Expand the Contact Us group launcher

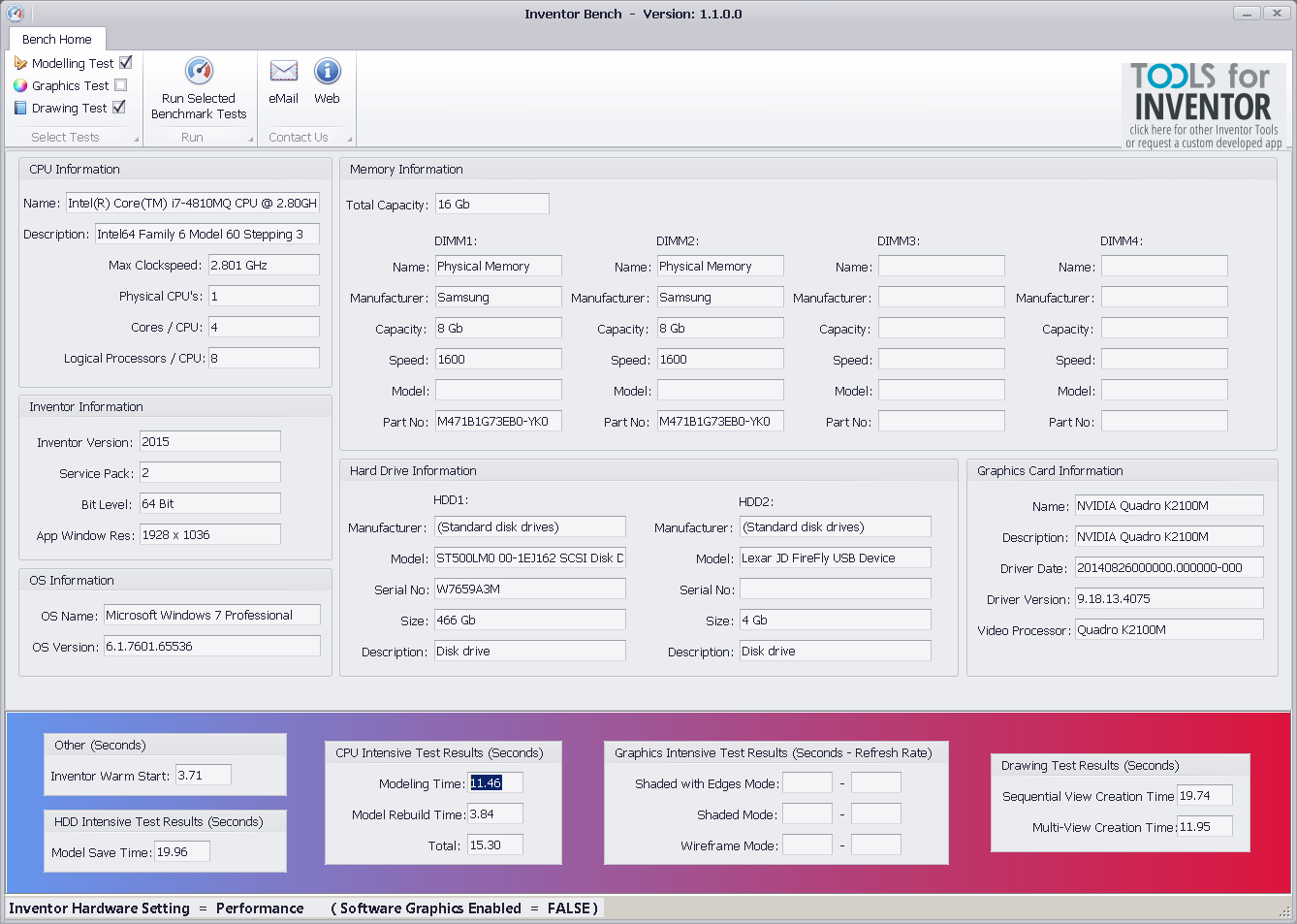(x=349, y=140)
